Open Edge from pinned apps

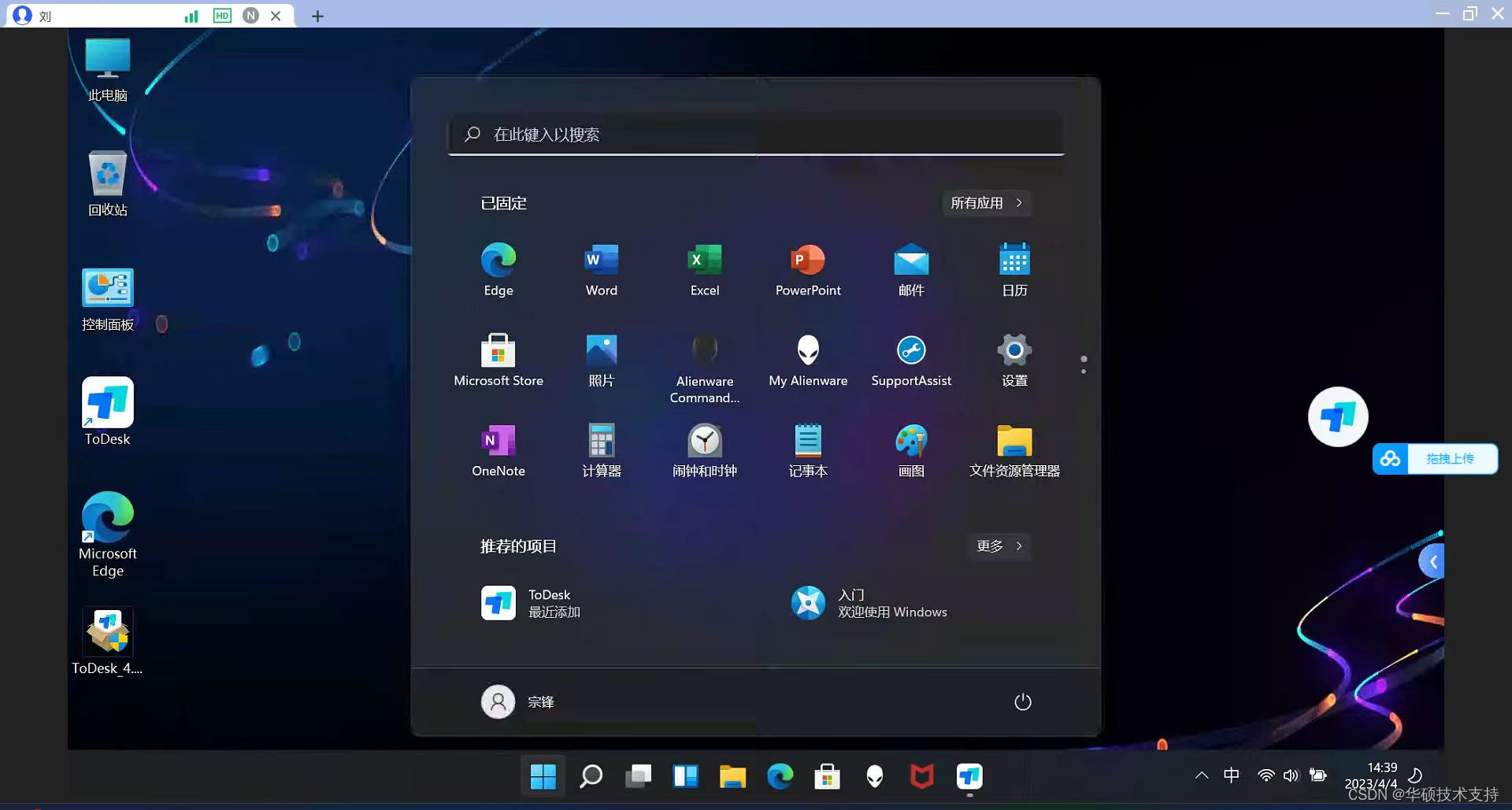click(498, 270)
